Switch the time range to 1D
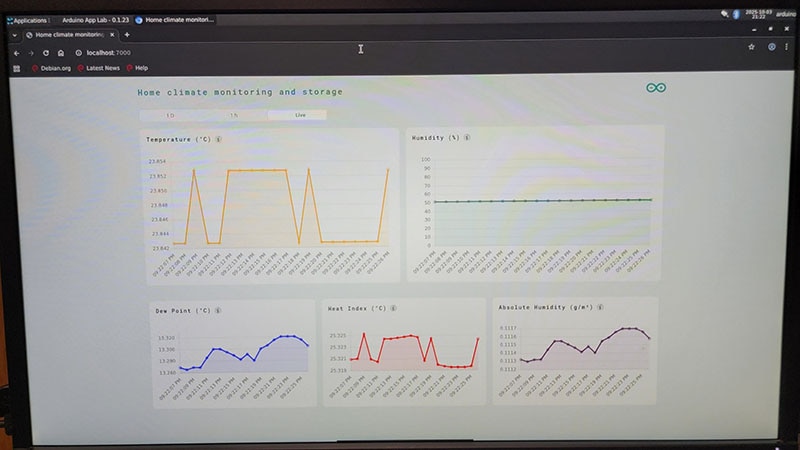Image resolution: width=800 pixels, height=450 pixels. (x=170, y=115)
